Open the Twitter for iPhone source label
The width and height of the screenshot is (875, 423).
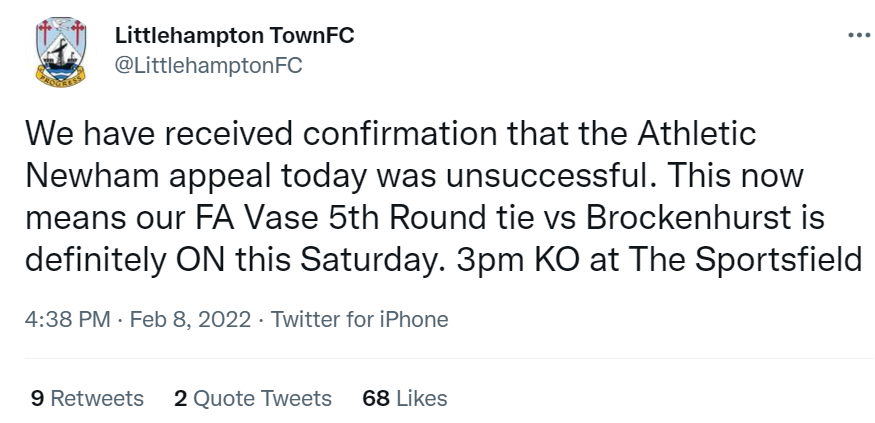click(359, 320)
